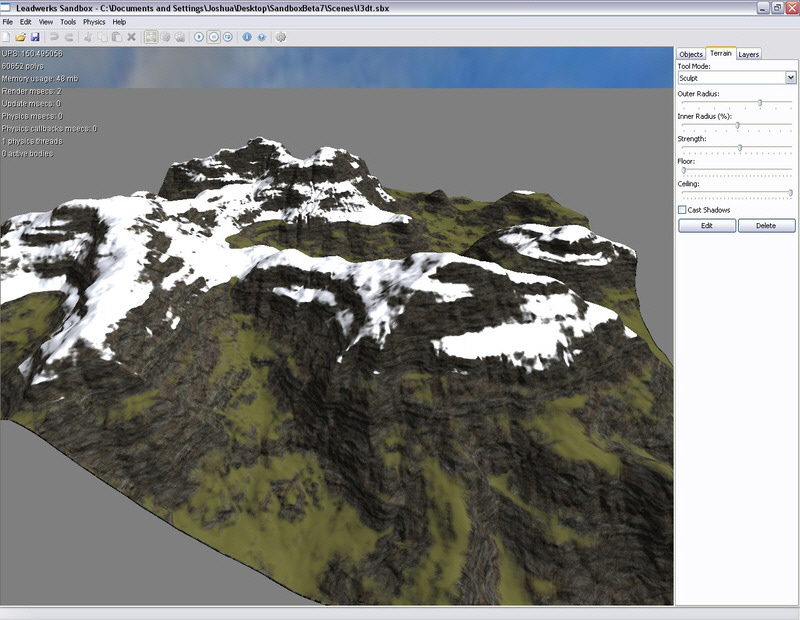Click the Paste clipboard icon

tap(116, 37)
